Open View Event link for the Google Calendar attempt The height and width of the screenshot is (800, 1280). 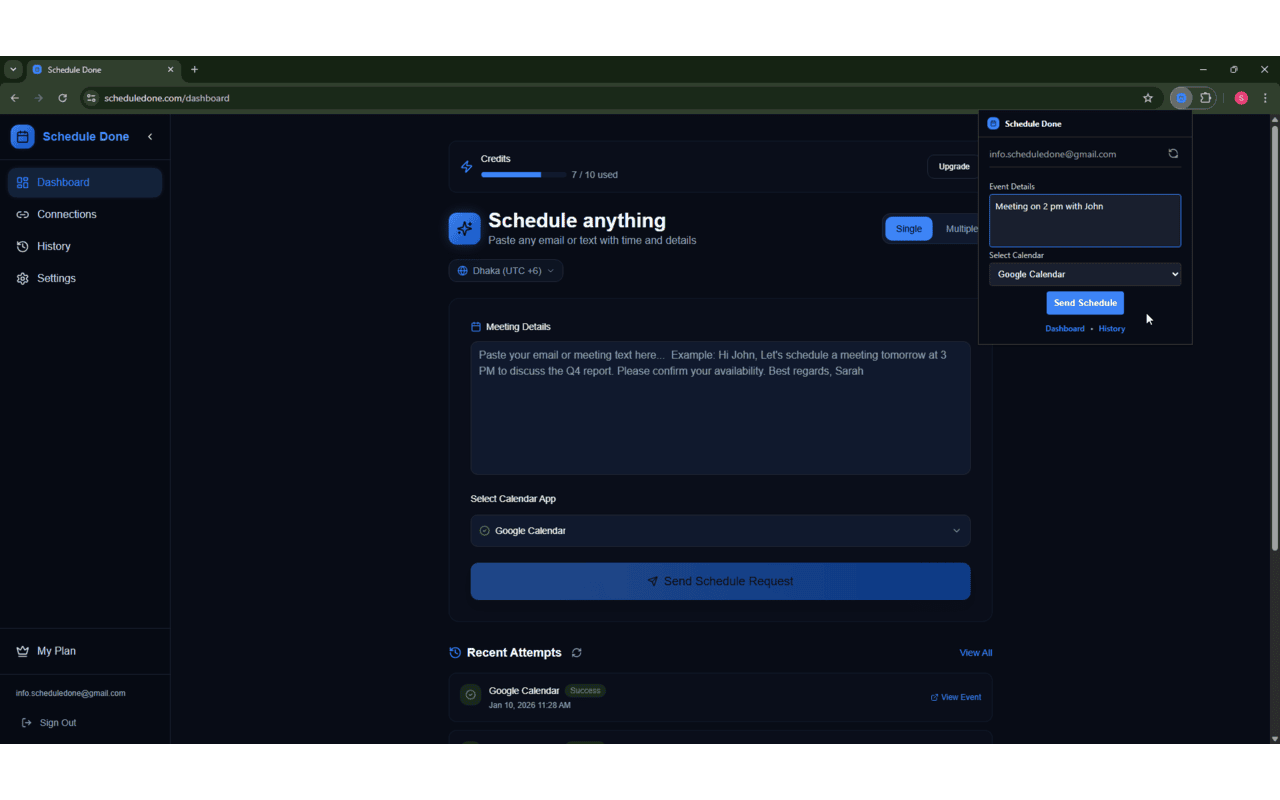[955, 697]
